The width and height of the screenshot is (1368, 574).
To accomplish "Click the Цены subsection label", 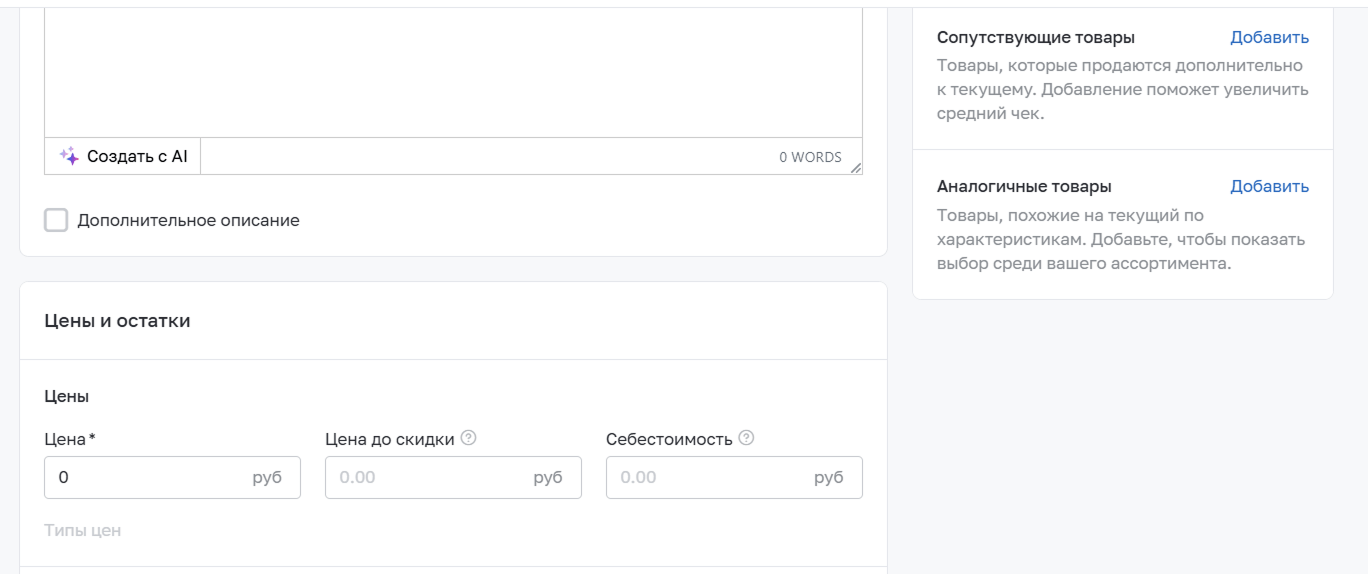I will pyautogui.click(x=67, y=396).
